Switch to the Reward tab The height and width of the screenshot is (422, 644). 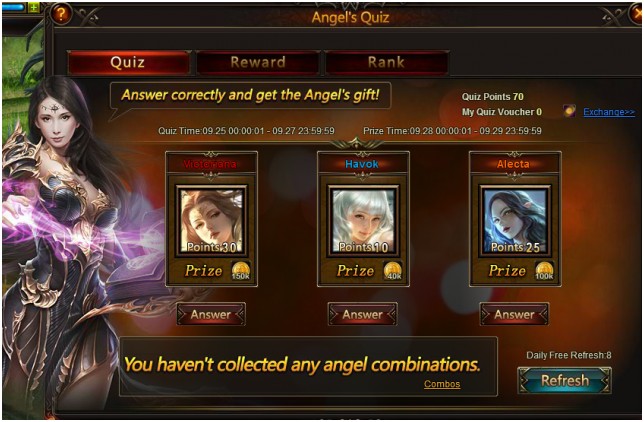point(258,62)
